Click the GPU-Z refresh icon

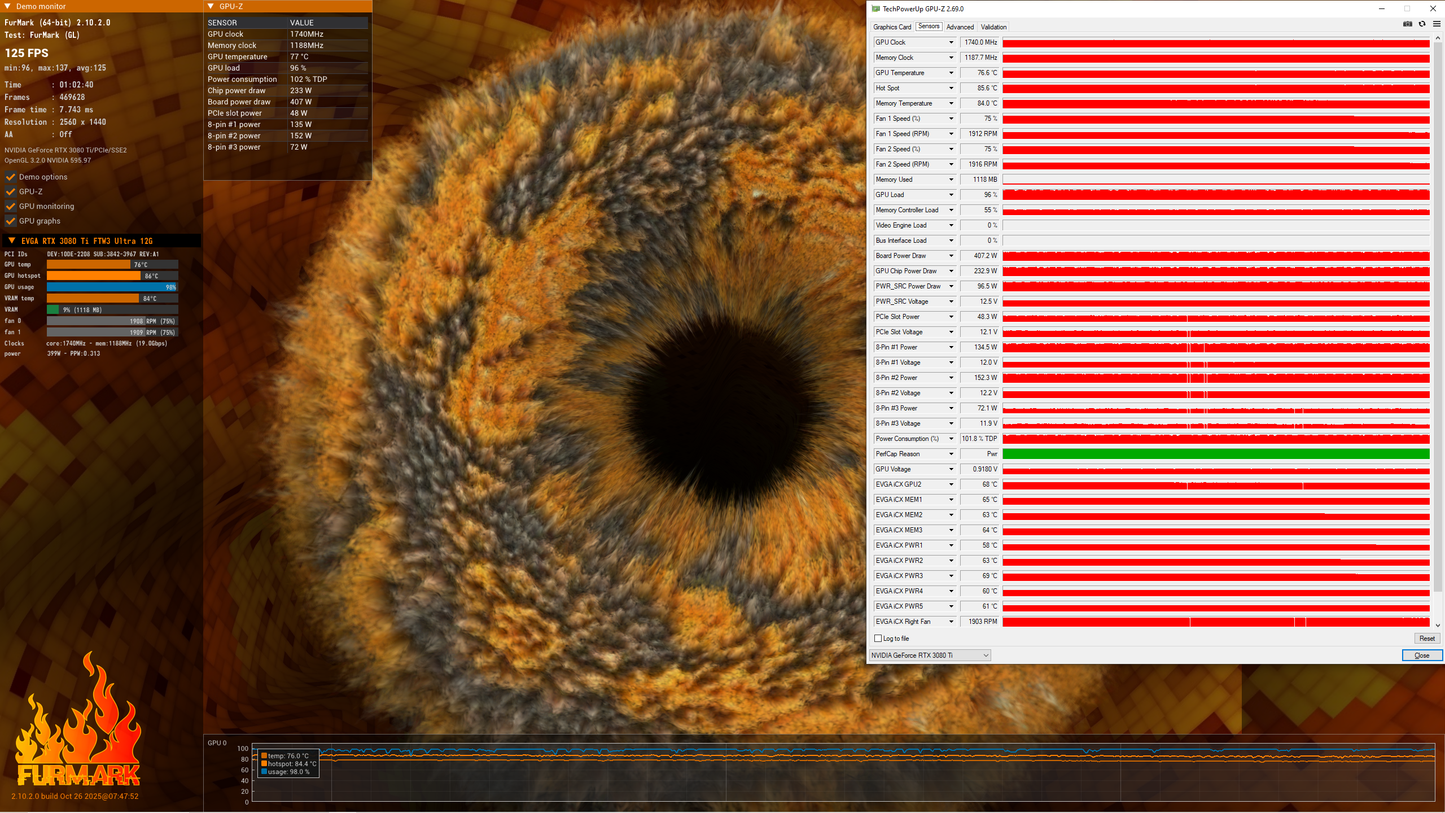click(1421, 24)
